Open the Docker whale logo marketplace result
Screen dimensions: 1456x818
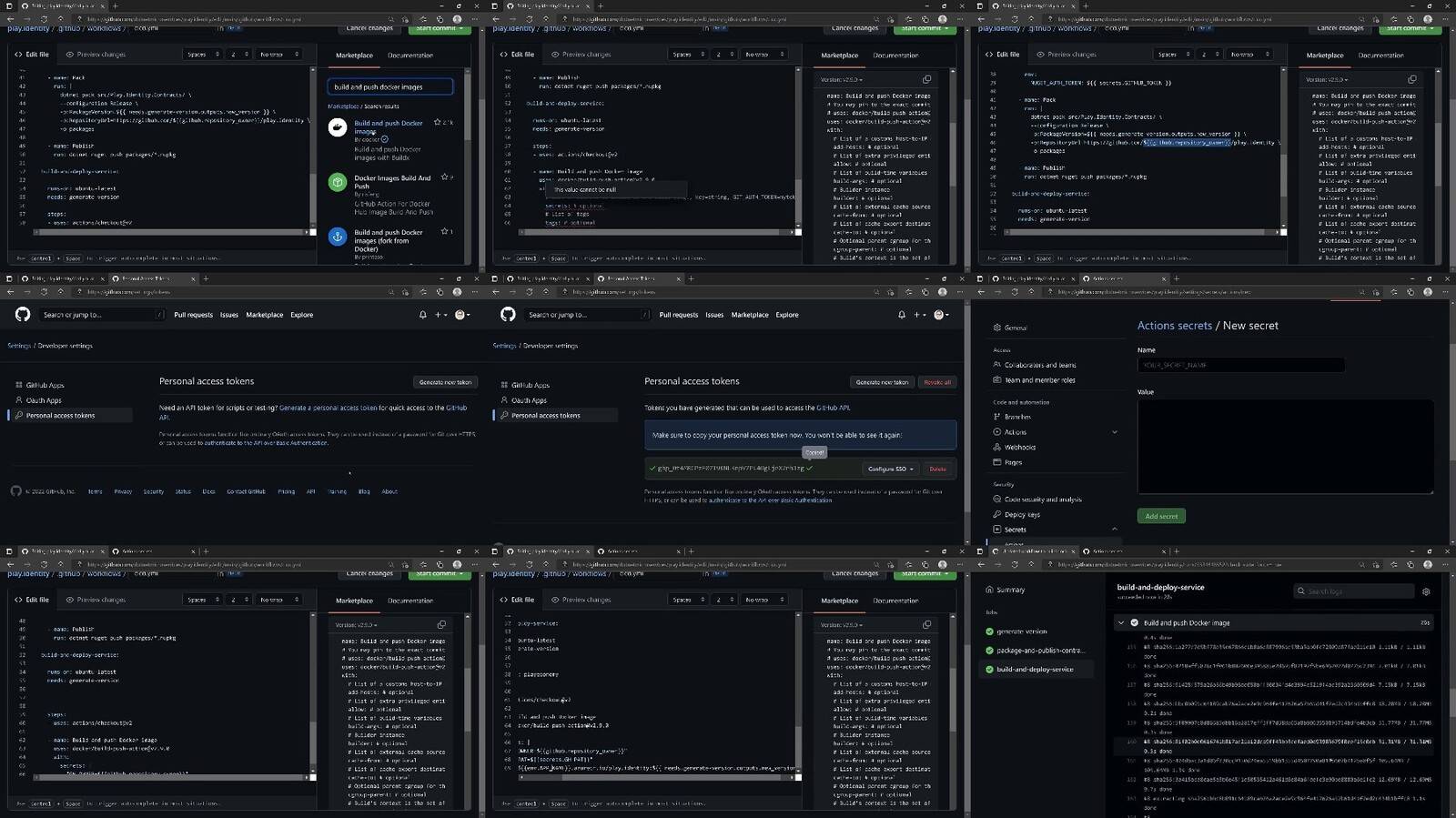[x=337, y=128]
